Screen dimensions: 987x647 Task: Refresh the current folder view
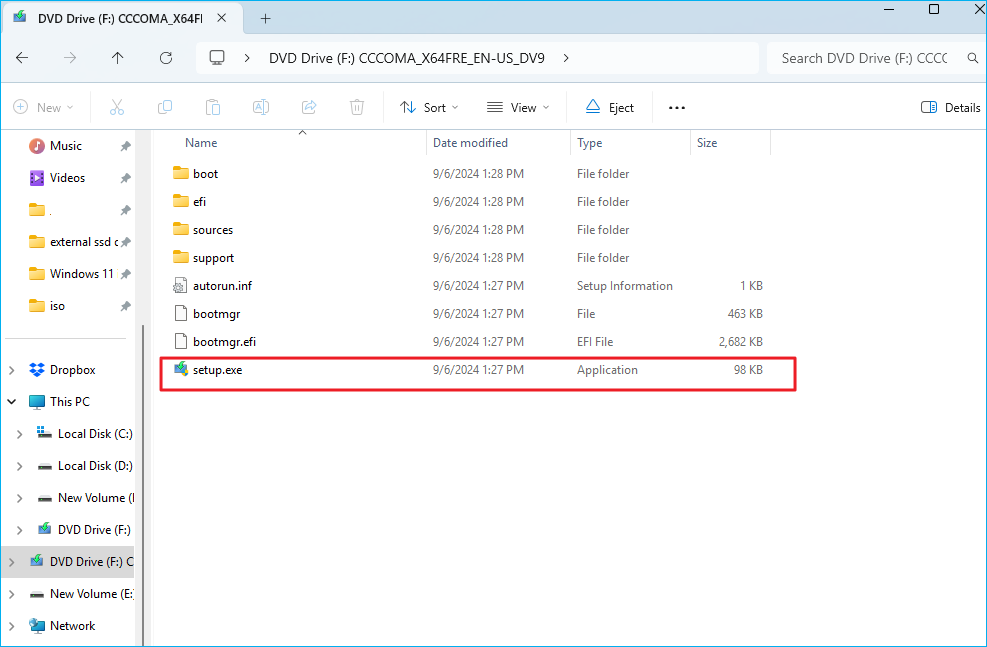point(166,58)
